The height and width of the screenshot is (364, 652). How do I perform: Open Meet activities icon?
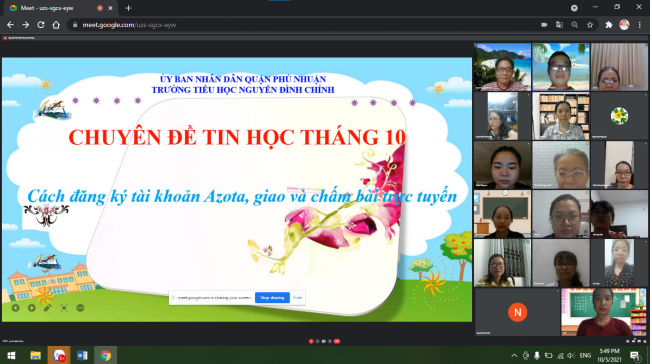click(645, 342)
